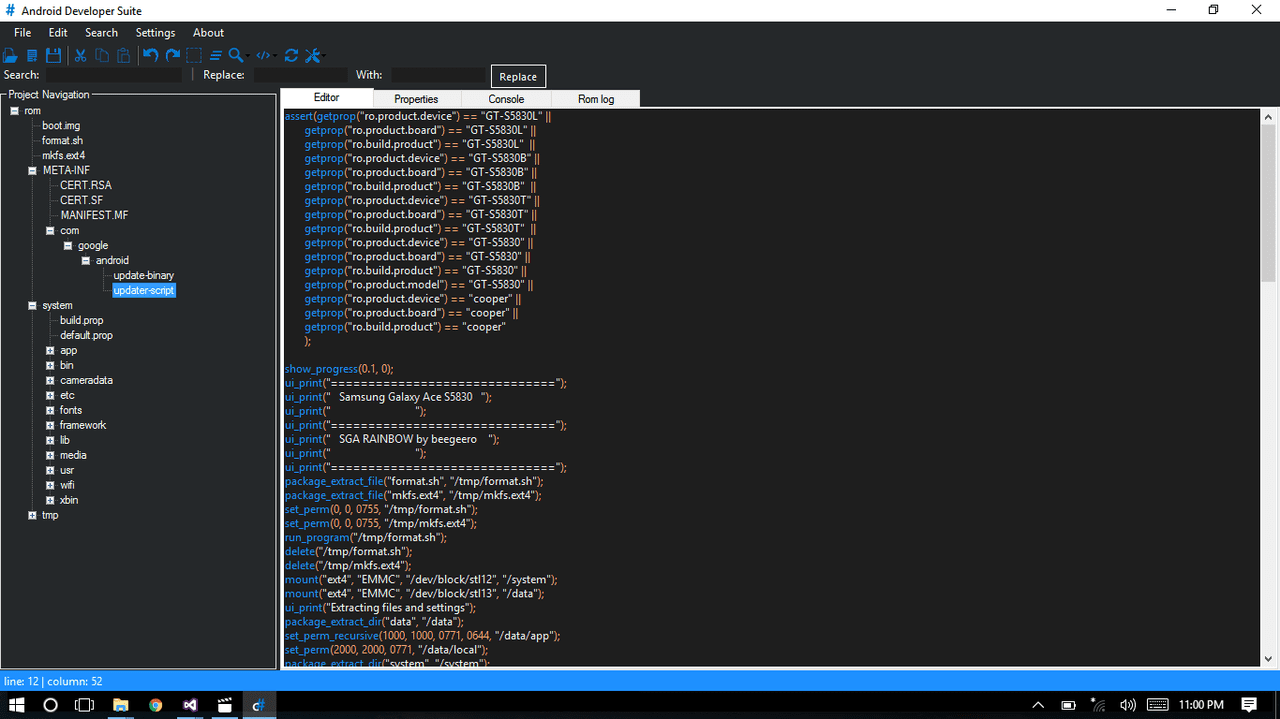Click the text lines toolbar icon
Screen dimensions: 1280x719
click(x=215, y=55)
